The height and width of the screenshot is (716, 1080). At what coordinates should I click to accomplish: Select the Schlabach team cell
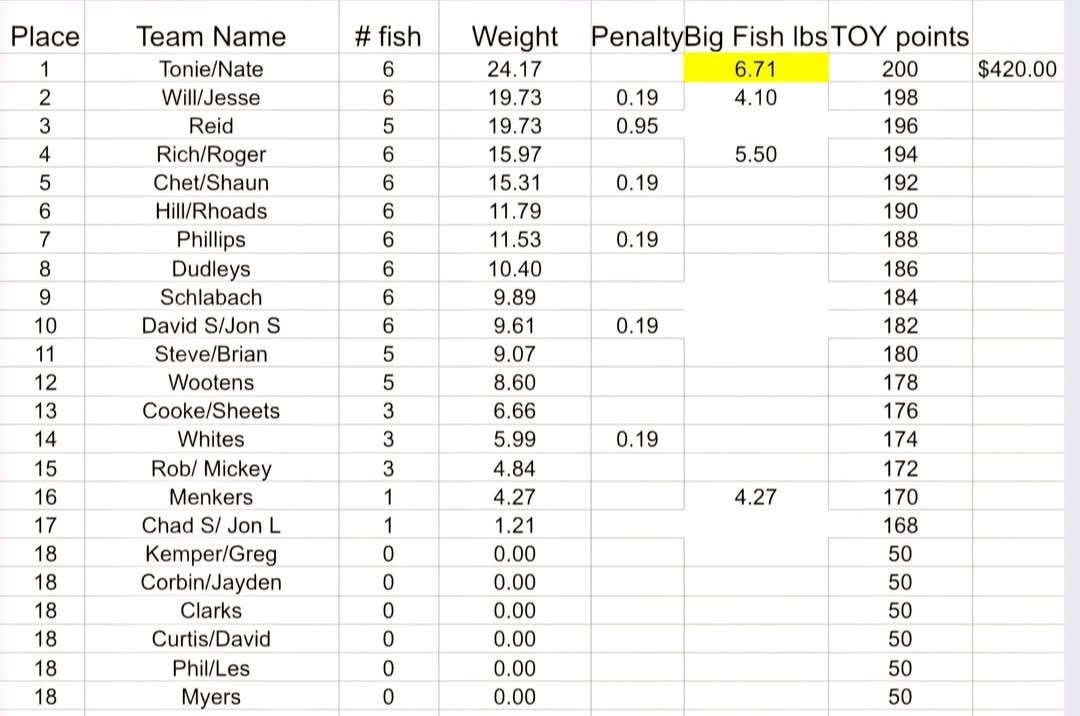[x=211, y=297]
